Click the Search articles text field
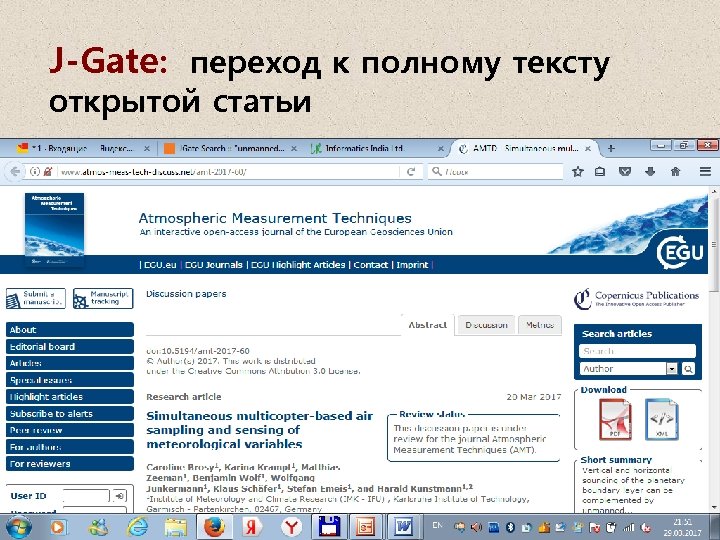This screenshot has width=720, height=540. pyautogui.click(x=637, y=351)
